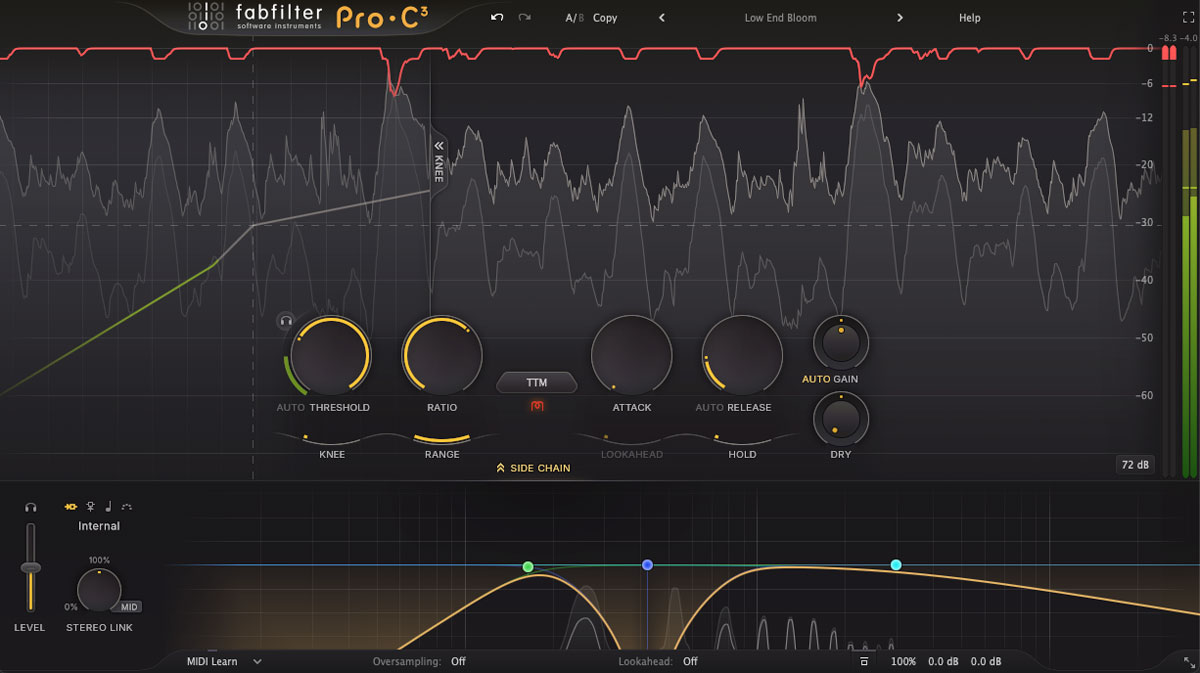
Task: Click the output level meter
Action: [1188, 262]
